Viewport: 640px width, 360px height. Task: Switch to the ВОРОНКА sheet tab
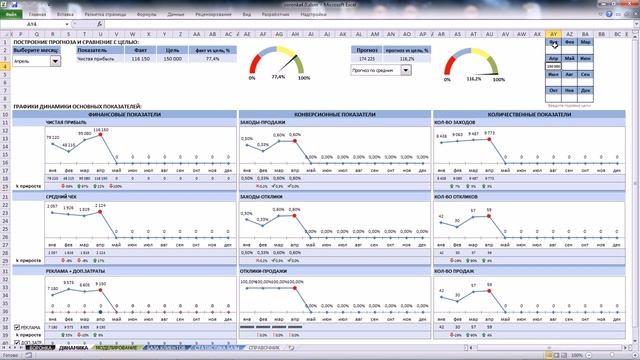tap(40, 348)
